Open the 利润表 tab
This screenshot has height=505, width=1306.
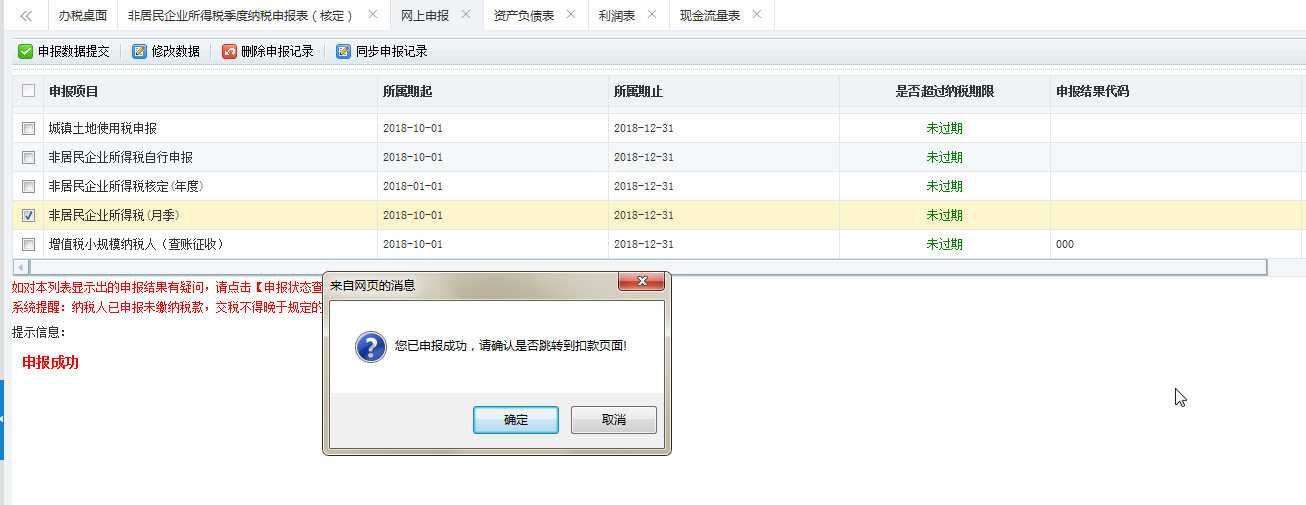tap(616, 15)
